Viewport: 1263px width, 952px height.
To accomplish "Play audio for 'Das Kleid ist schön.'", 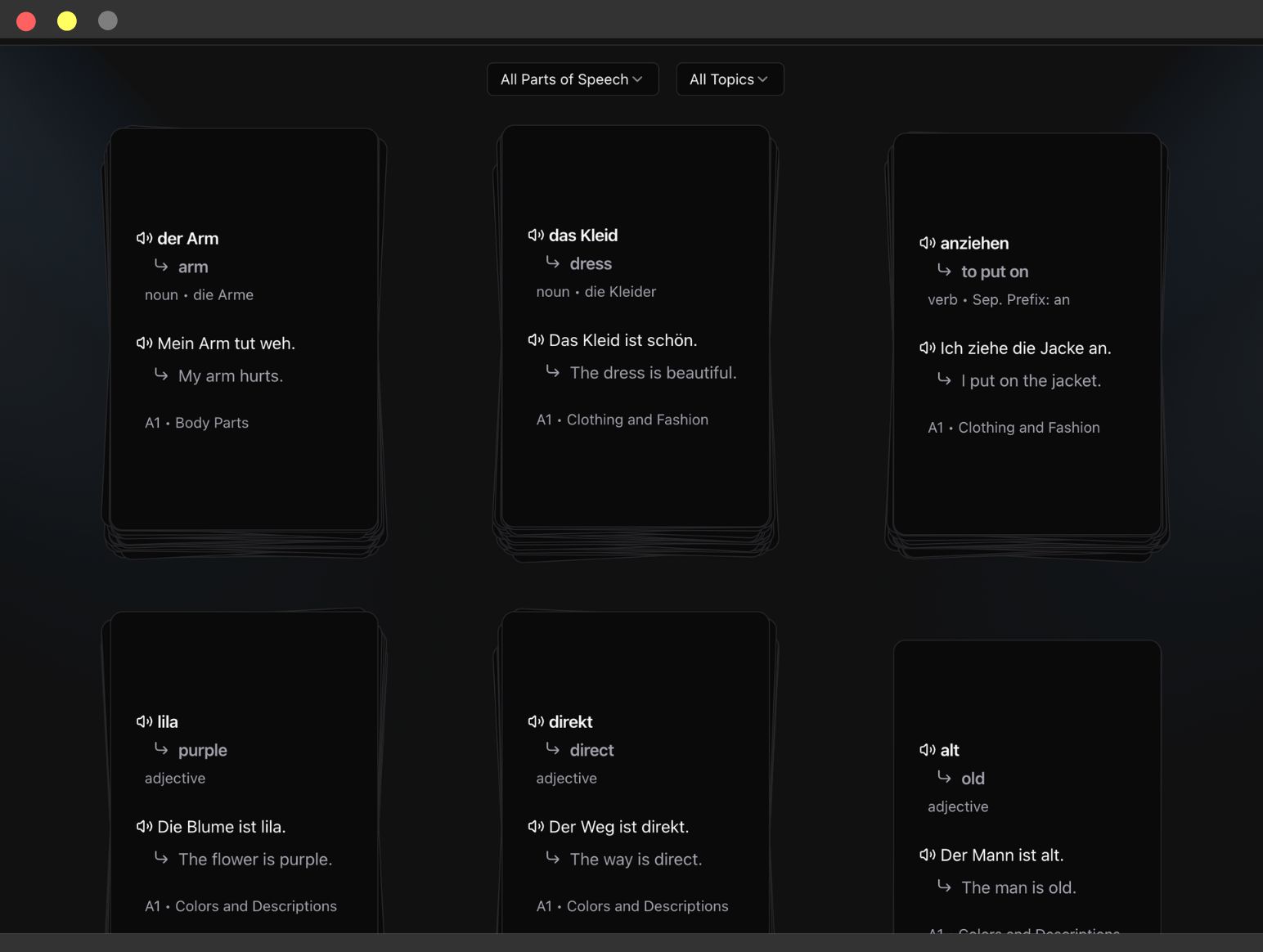I will (536, 339).
